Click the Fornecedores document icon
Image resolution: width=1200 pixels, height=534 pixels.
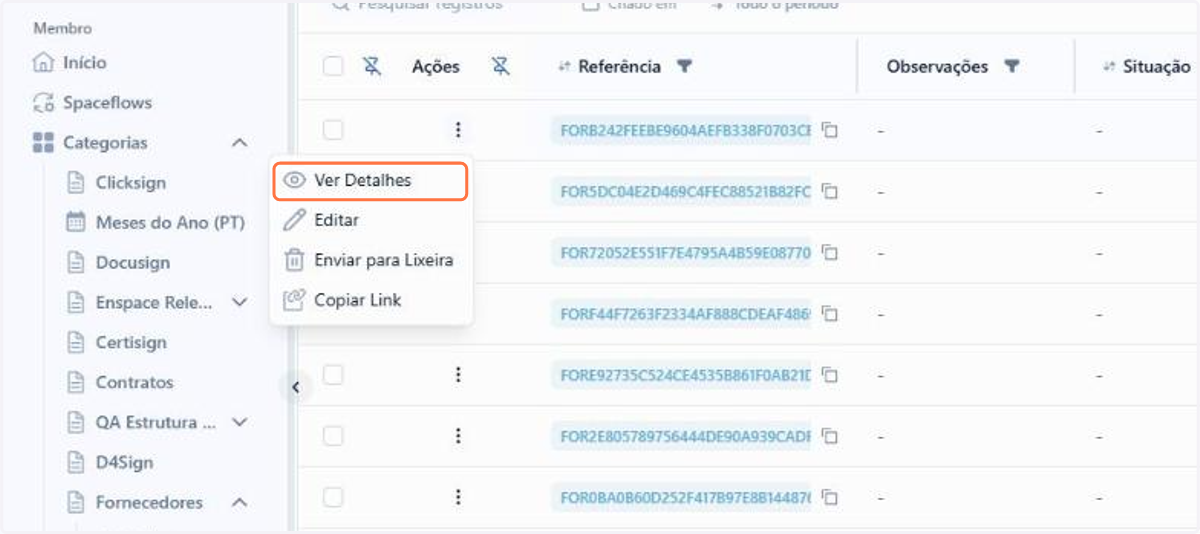(x=75, y=502)
